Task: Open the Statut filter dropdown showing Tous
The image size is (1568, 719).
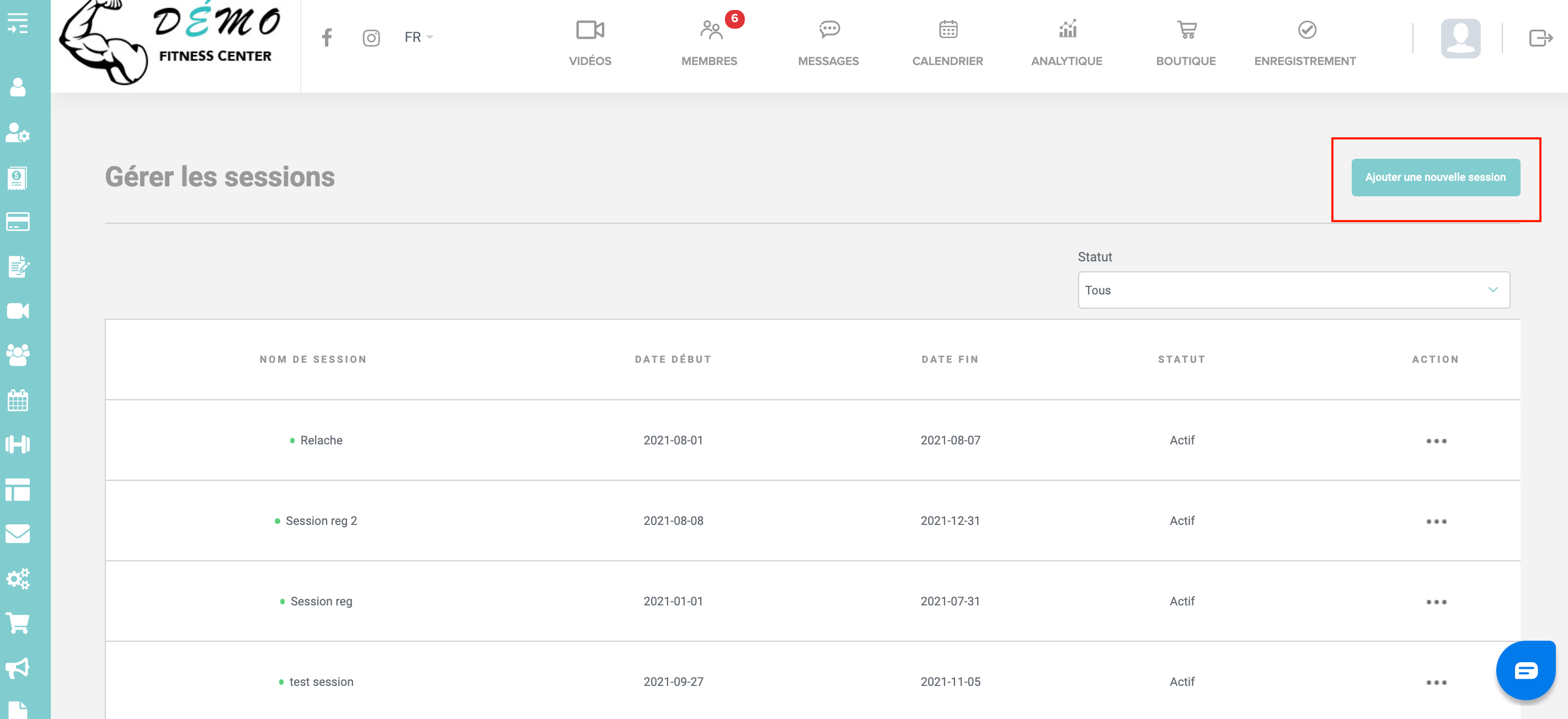Action: coord(1293,290)
